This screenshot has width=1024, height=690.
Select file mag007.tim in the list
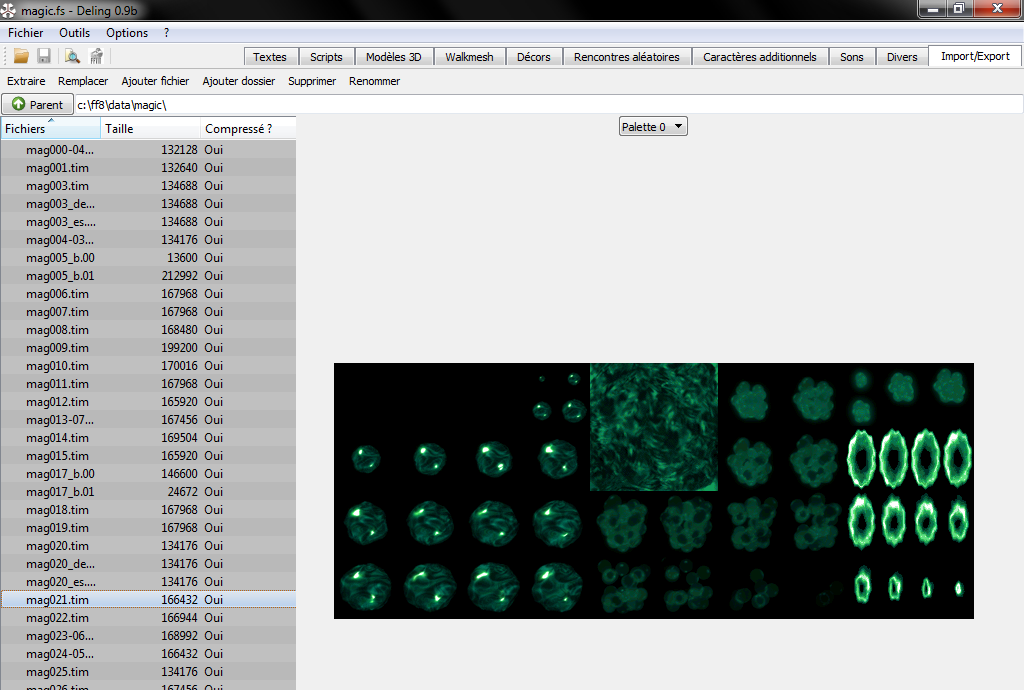click(x=148, y=311)
